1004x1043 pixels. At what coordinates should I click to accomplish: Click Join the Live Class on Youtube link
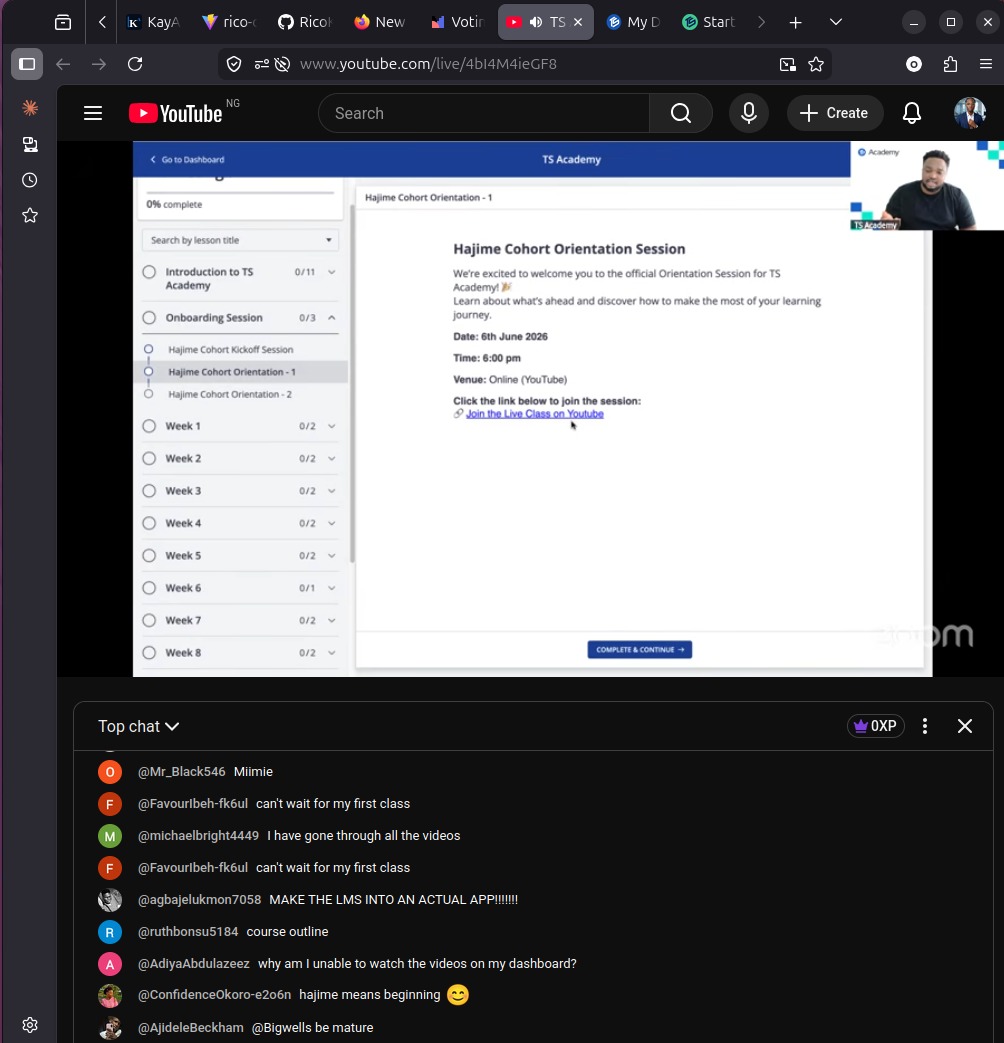point(534,414)
